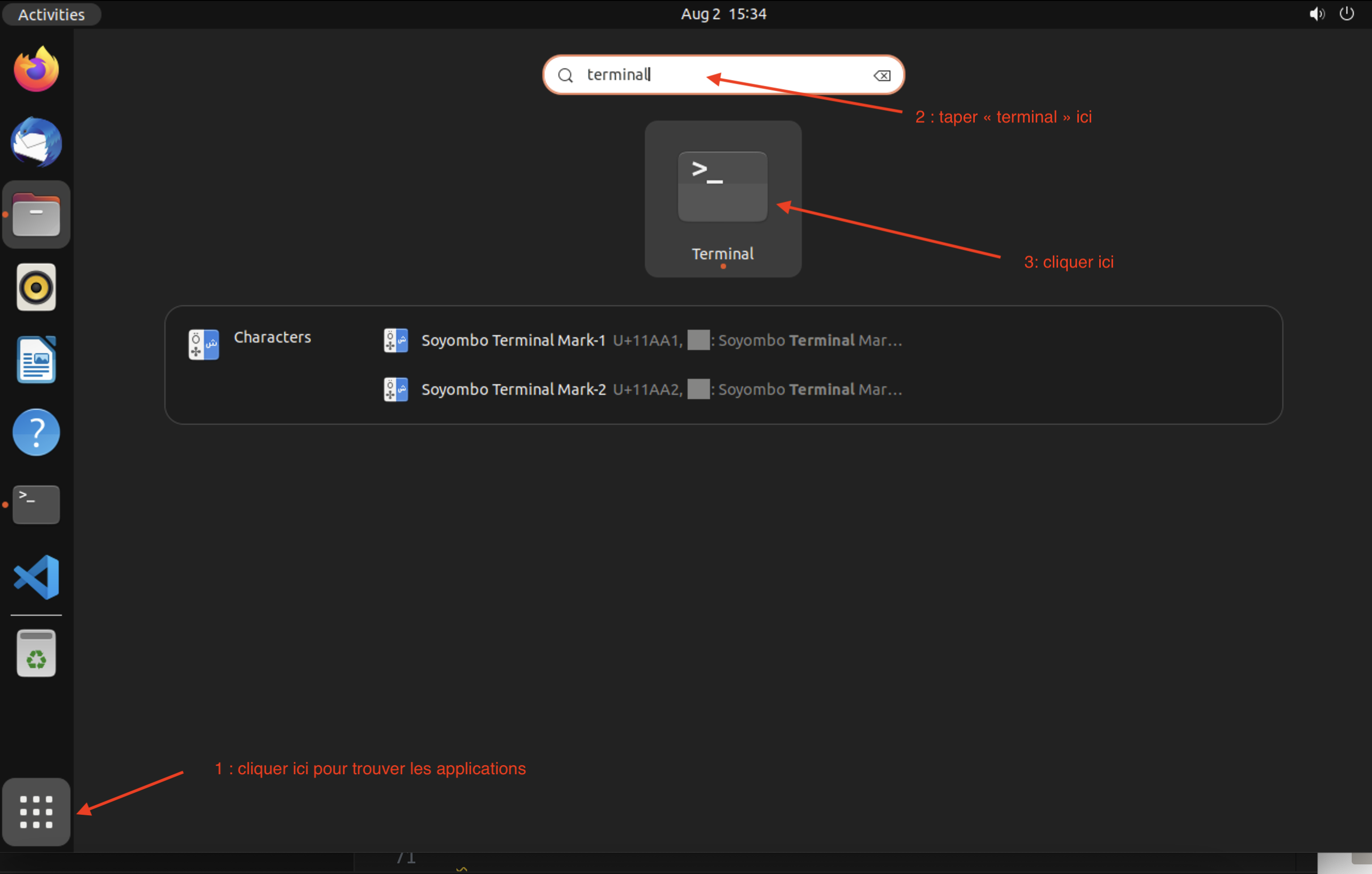Clear the search with the backspace icon

[881, 75]
